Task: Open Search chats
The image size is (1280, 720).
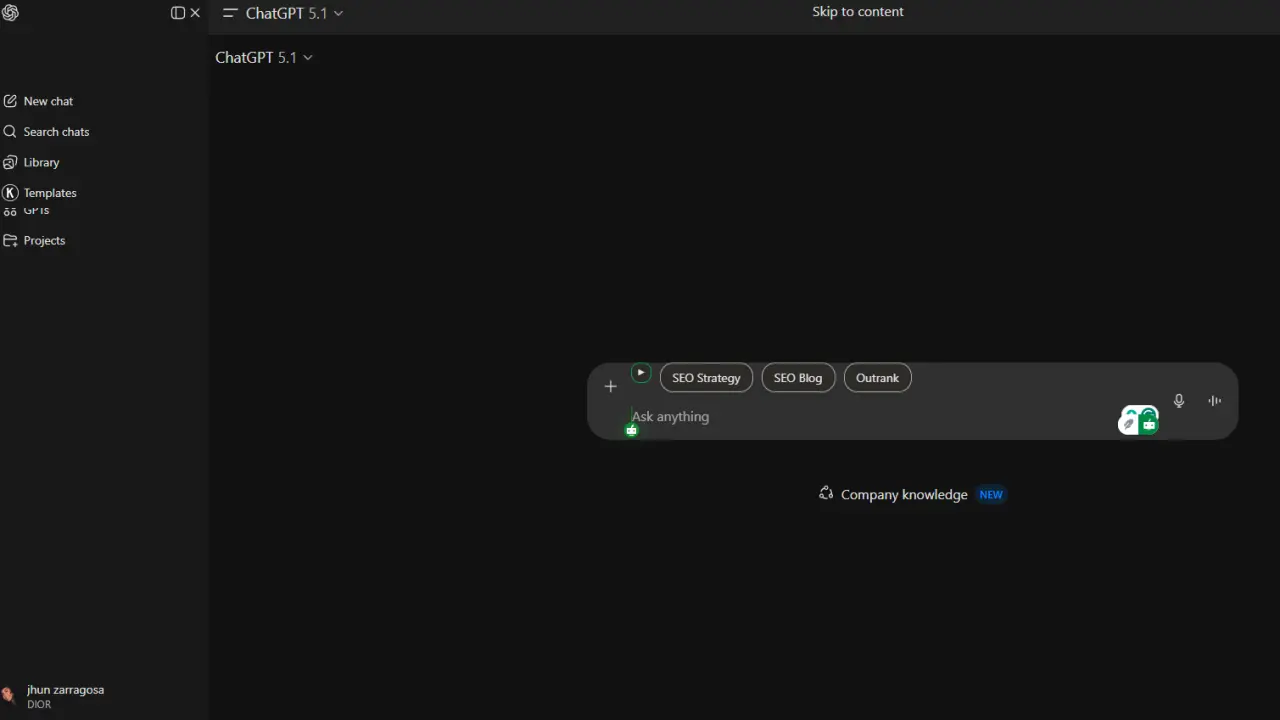Action: point(56,132)
